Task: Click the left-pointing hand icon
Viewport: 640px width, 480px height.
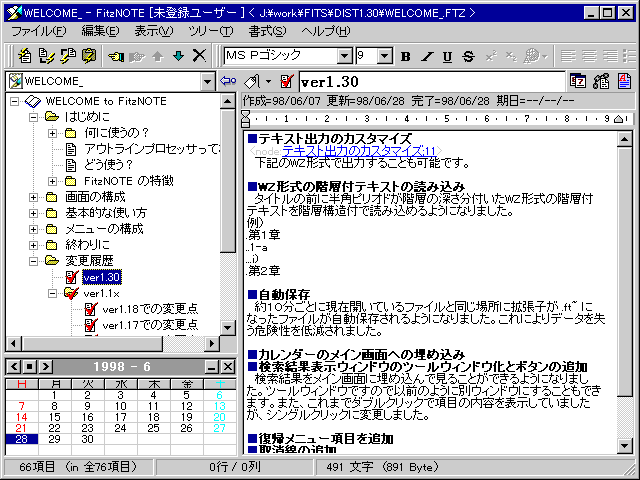Action: [116, 56]
